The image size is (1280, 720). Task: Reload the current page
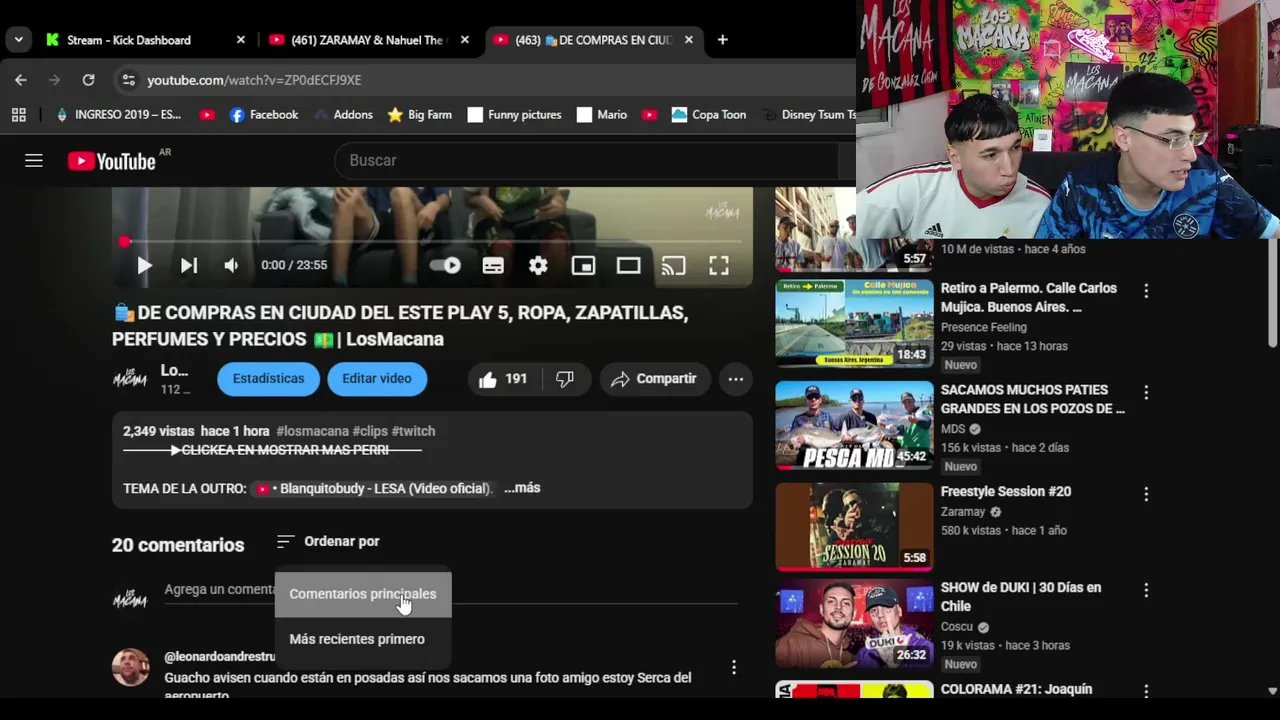[88, 80]
